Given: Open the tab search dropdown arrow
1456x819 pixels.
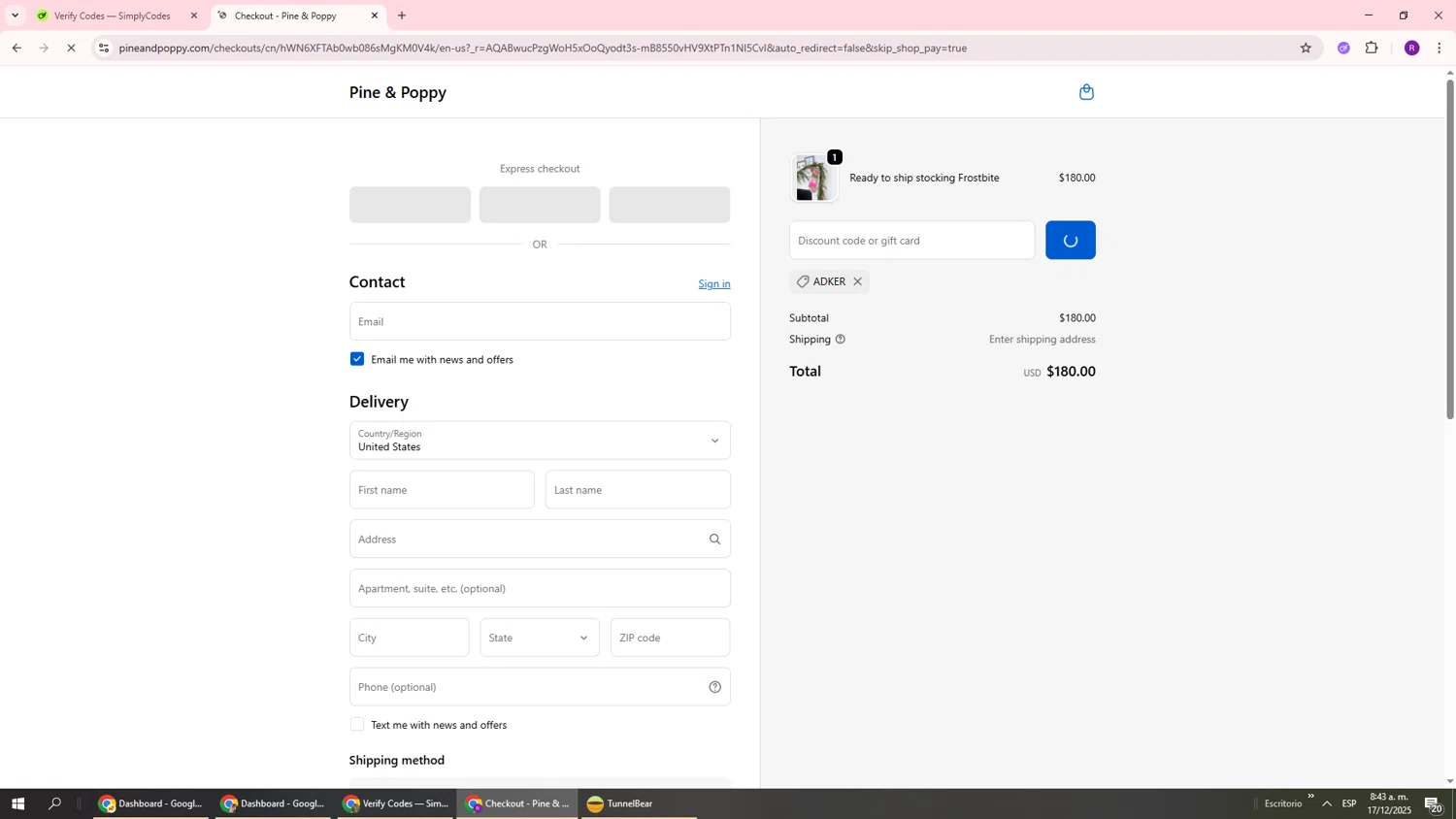Looking at the screenshot, I should (x=15, y=16).
